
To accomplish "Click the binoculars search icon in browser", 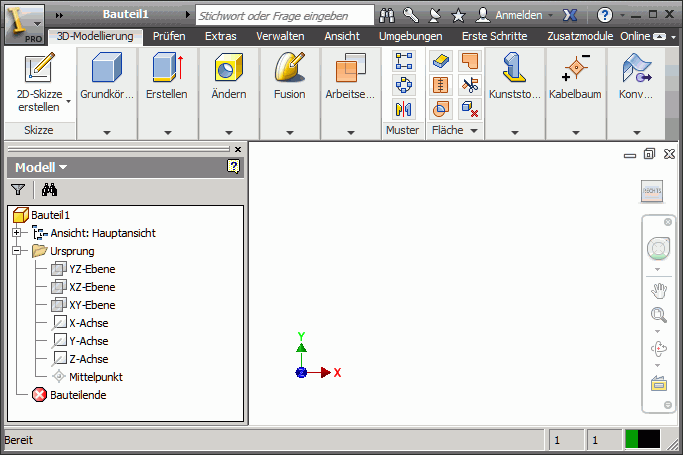I will [49, 189].
